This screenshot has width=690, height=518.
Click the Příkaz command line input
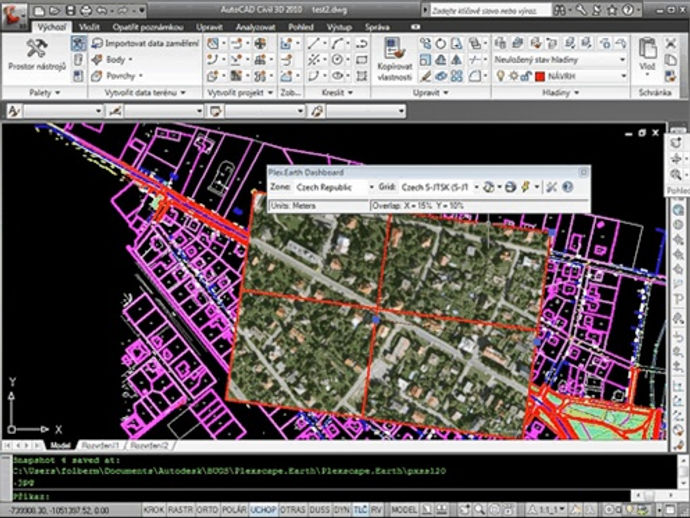[x=321, y=496]
